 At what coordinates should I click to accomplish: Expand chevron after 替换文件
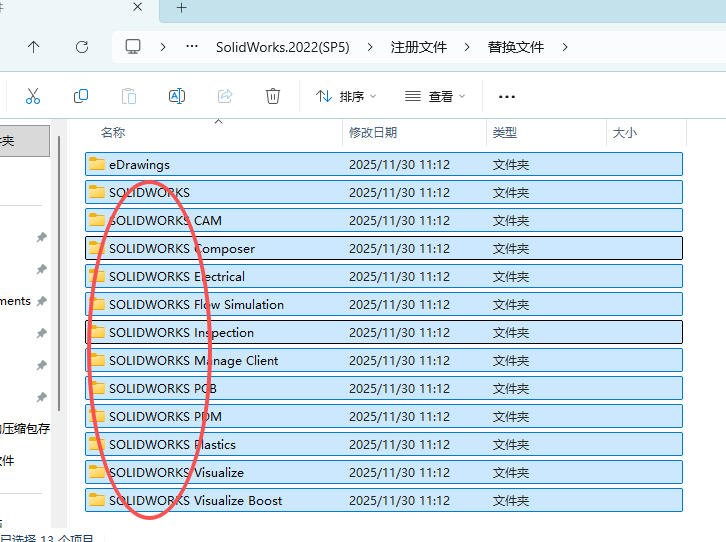coord(565,47)
